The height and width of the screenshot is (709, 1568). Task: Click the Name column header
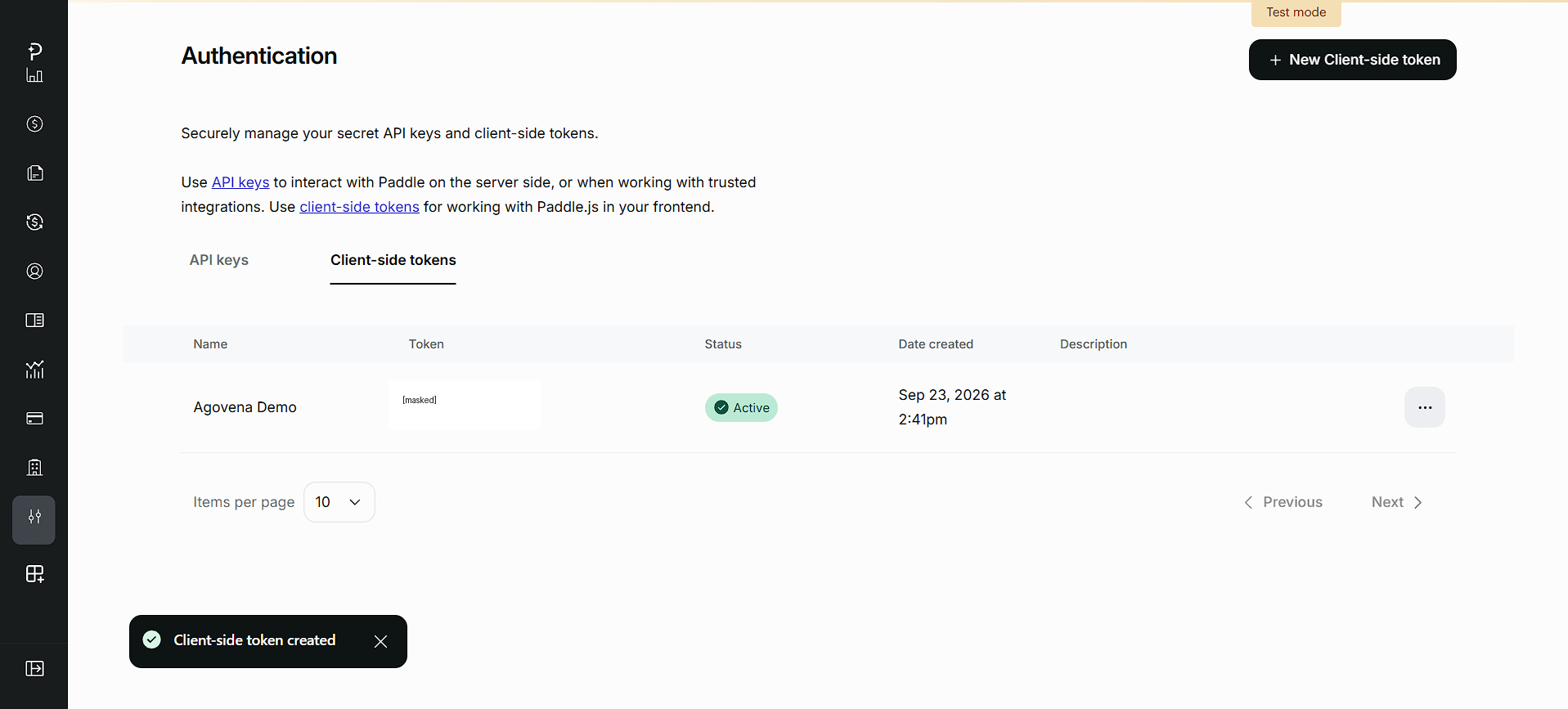[210, 344]
